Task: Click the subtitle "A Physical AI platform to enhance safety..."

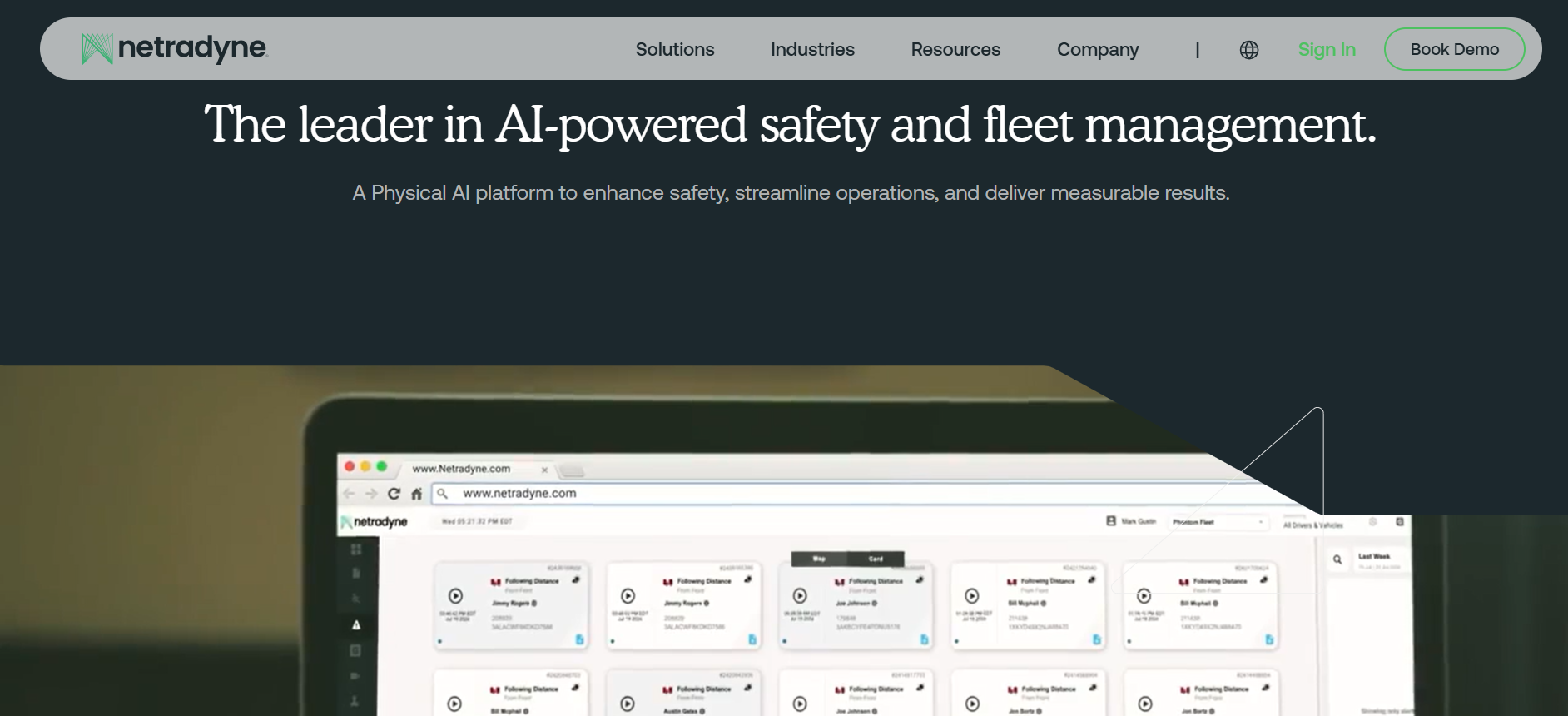Action: click(791, 193)
